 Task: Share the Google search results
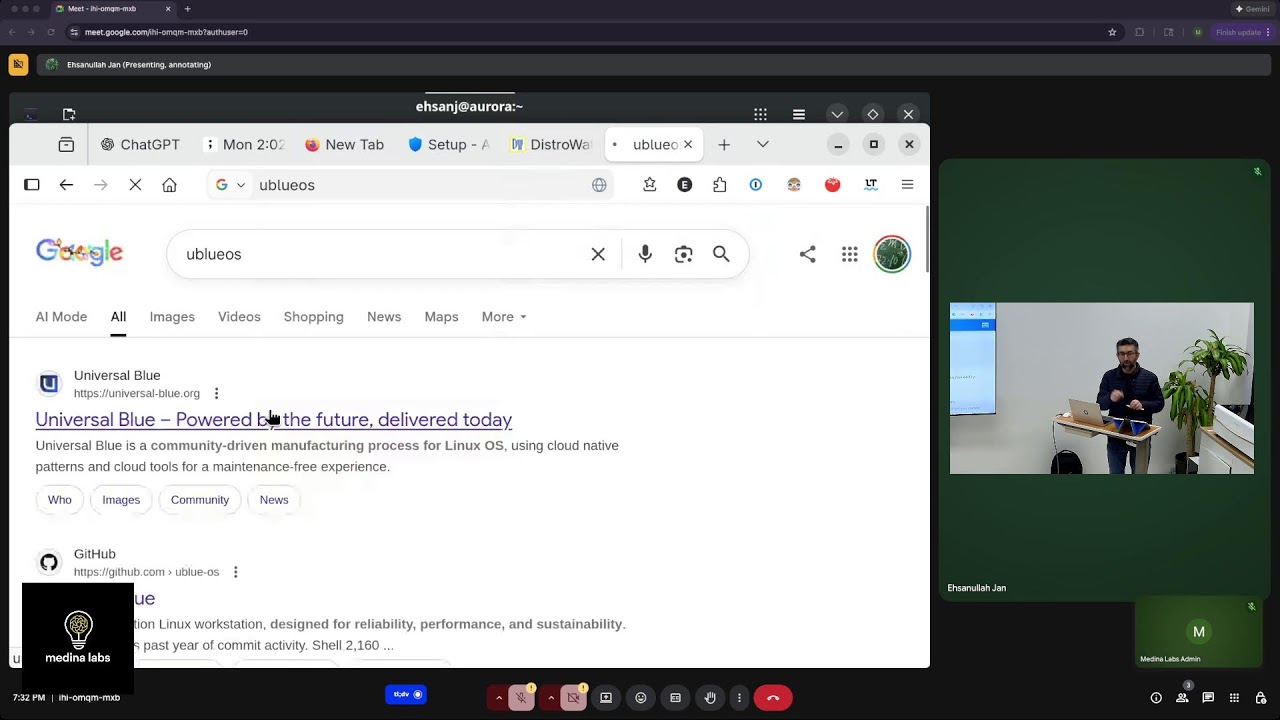[807, 254]
